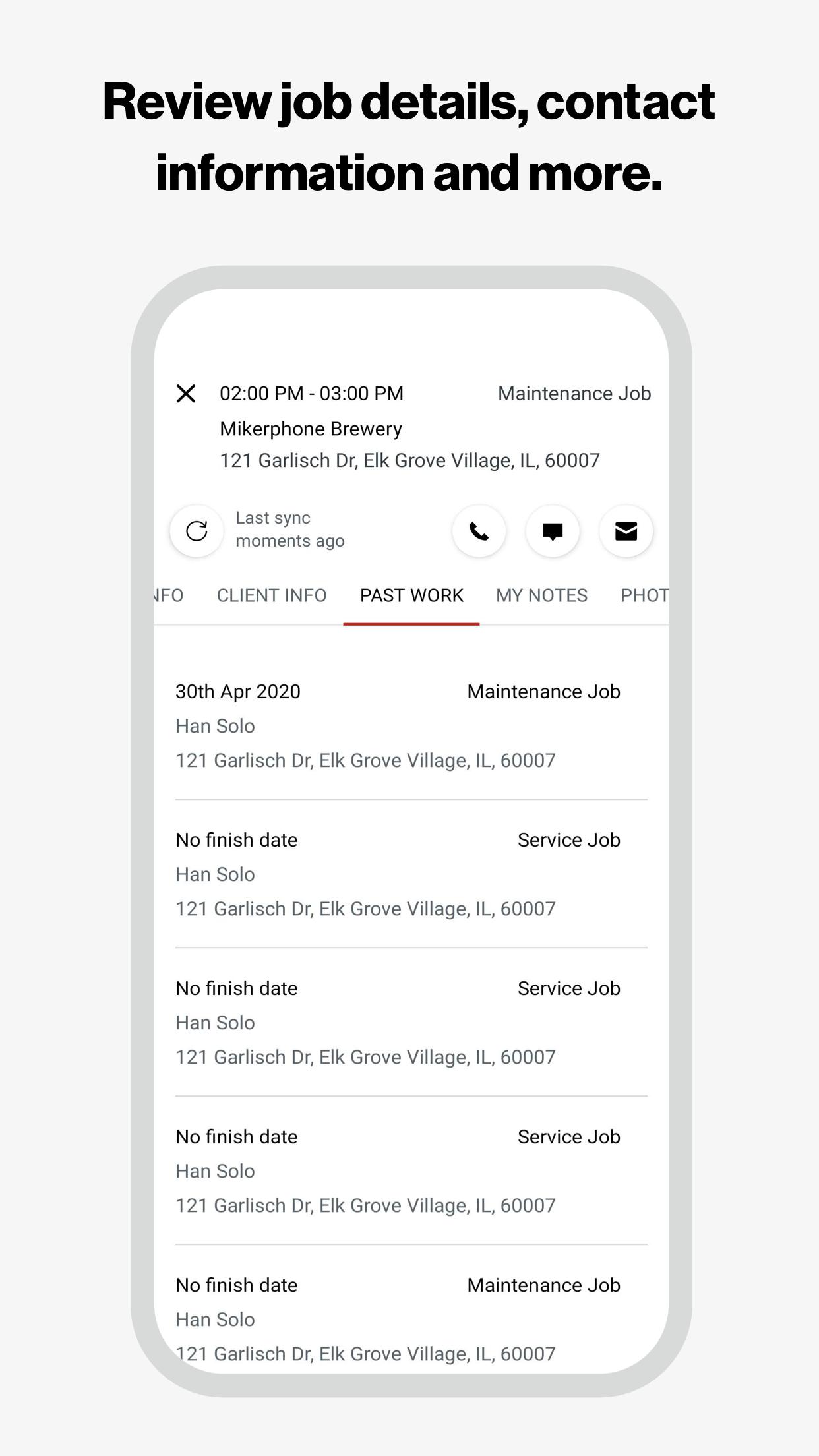Send an email via the envelope icon
The height and width of the screenshot is (1456, 819).
click(626, 531)
